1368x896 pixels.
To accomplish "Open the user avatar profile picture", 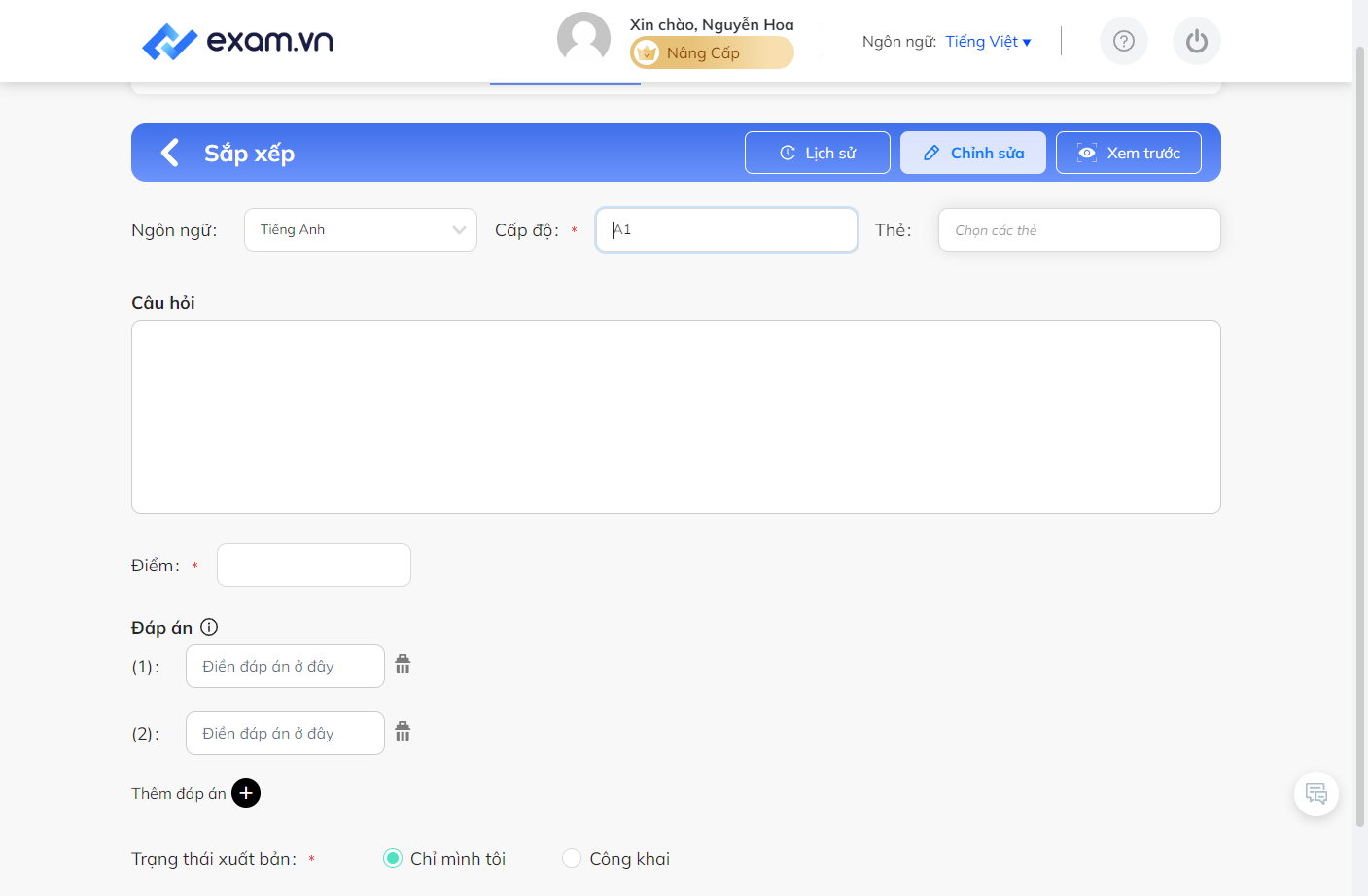I will (583, 39).
